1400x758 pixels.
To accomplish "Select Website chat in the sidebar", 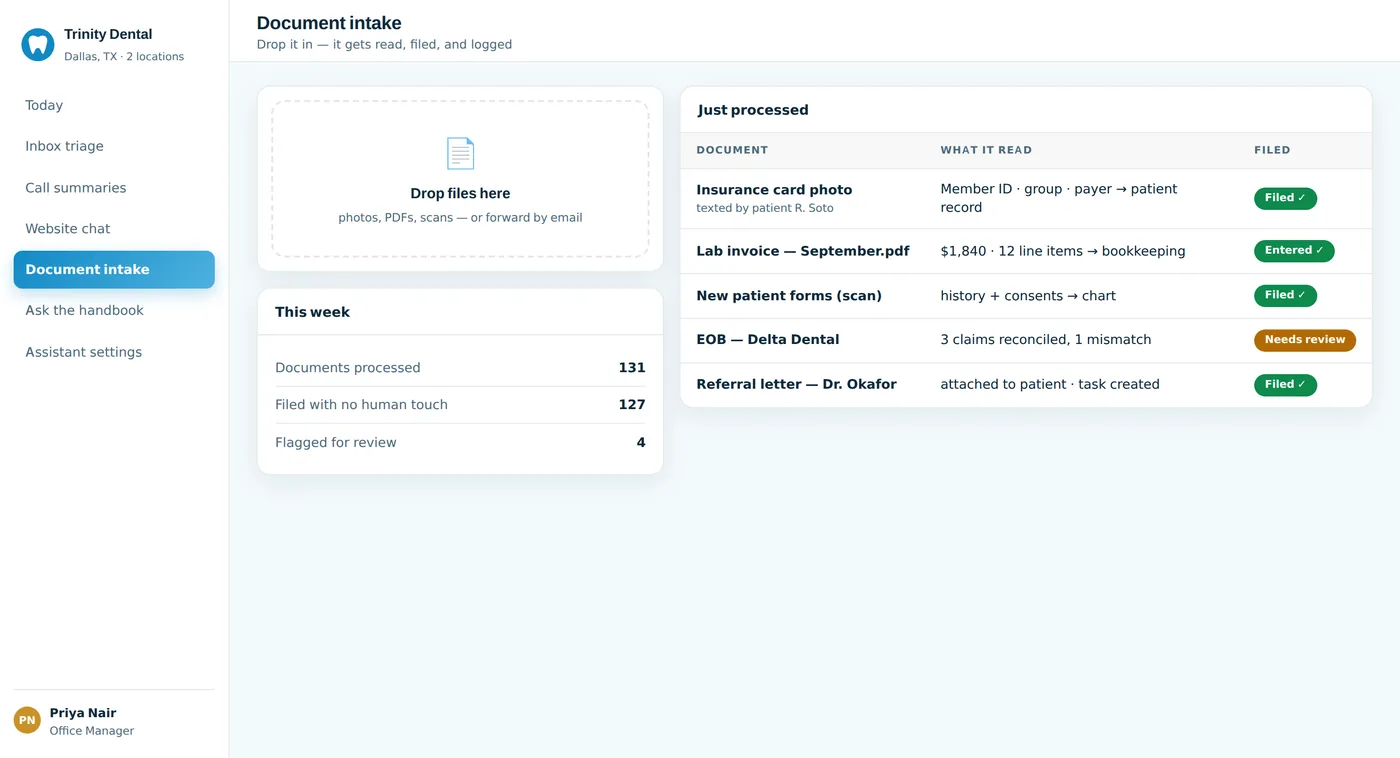I will [114, 229].
